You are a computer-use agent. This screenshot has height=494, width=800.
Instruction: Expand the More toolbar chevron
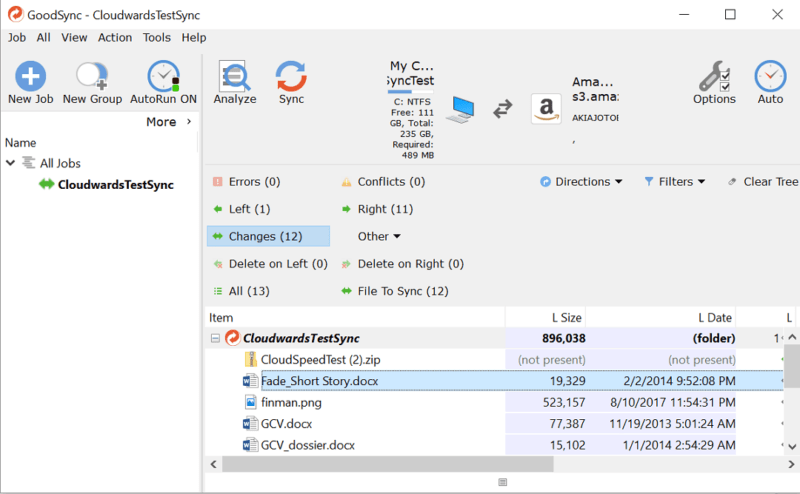point(189,121)
